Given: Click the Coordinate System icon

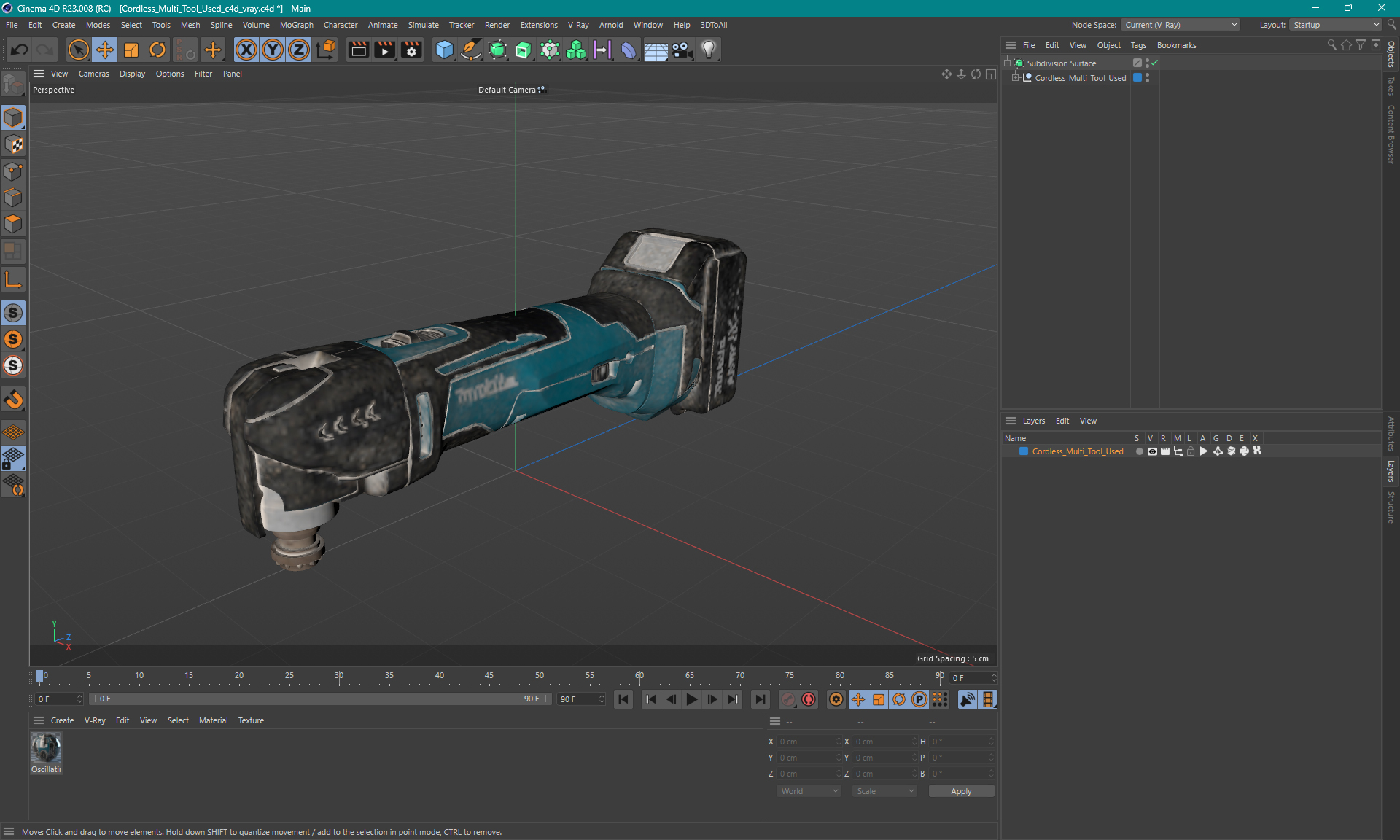Looking at the screenshot, I should (327, 50).
